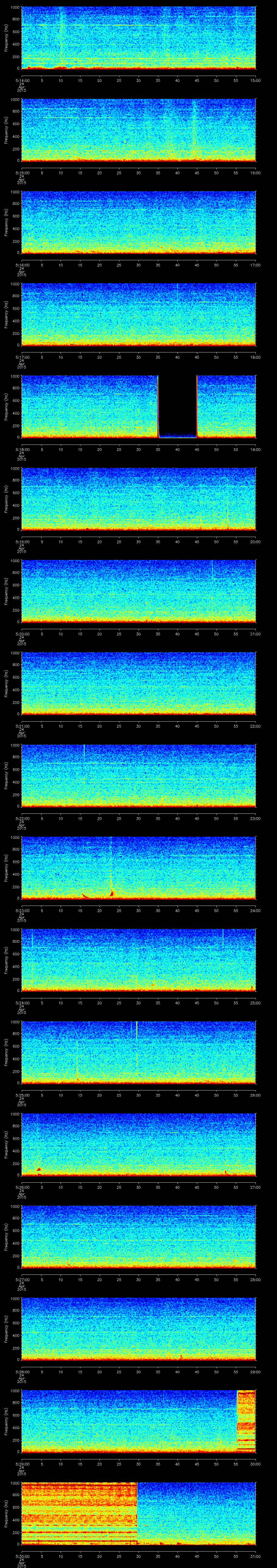The image size is (277, 1568).
Task: Click the 5:28:00 spectrogram panel
Action: pyautogui.click(x=139, y=1328)
